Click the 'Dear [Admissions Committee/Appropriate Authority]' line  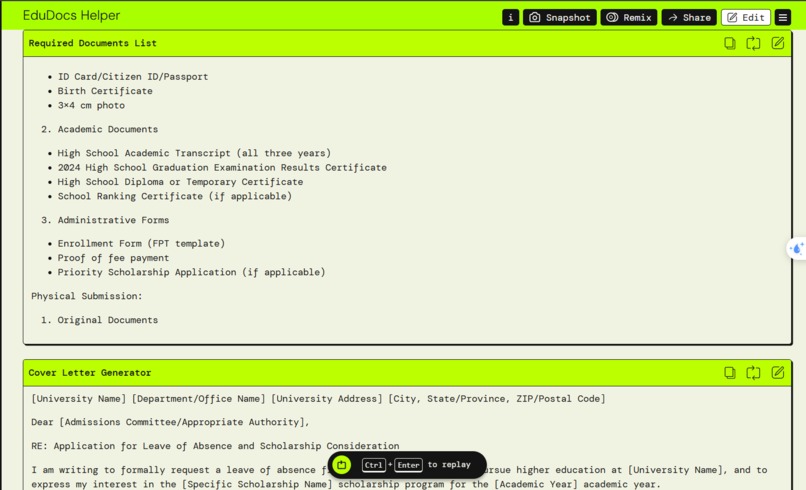170,422
